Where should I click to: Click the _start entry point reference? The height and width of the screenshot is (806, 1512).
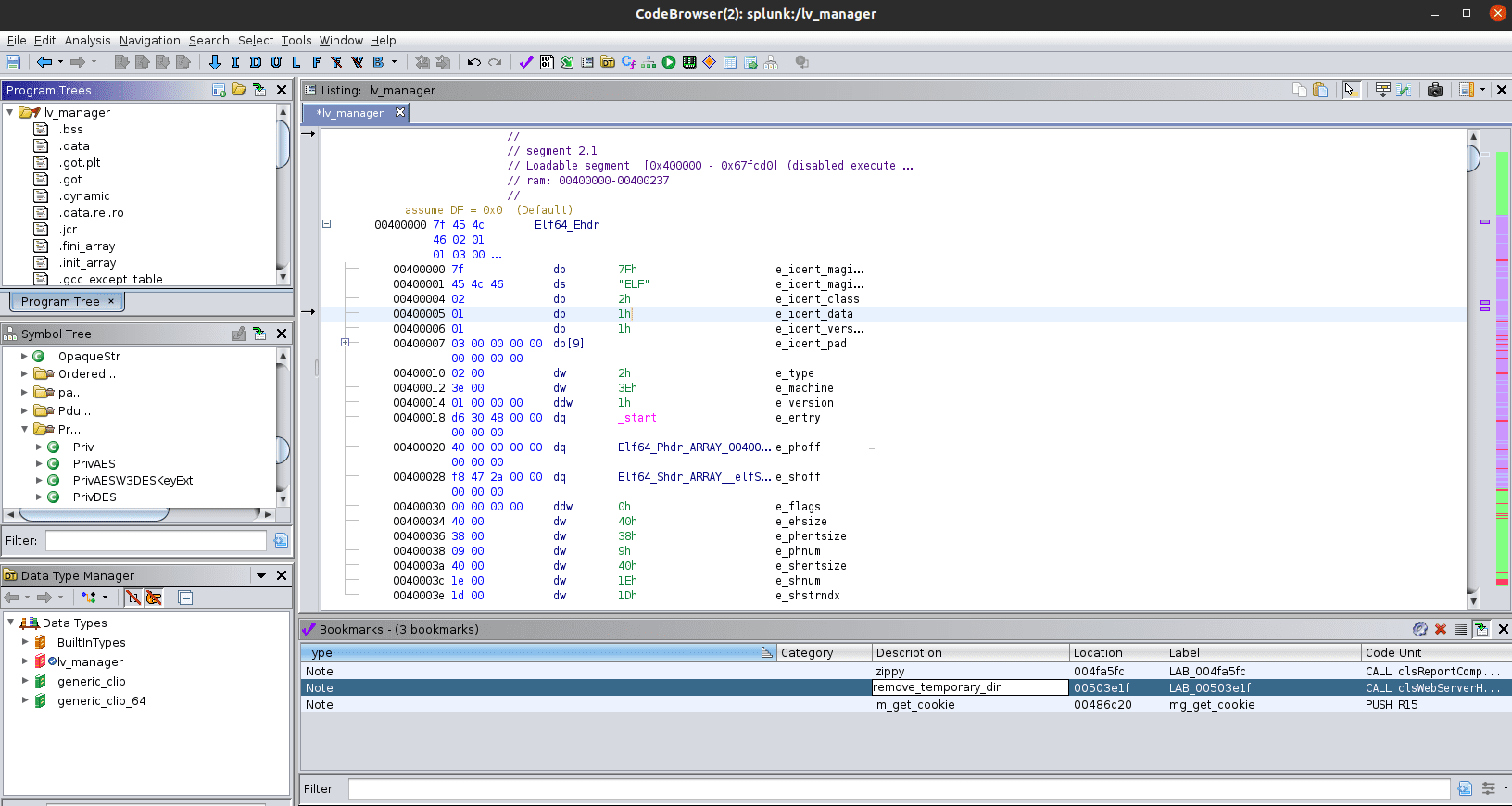click(637, 418)
